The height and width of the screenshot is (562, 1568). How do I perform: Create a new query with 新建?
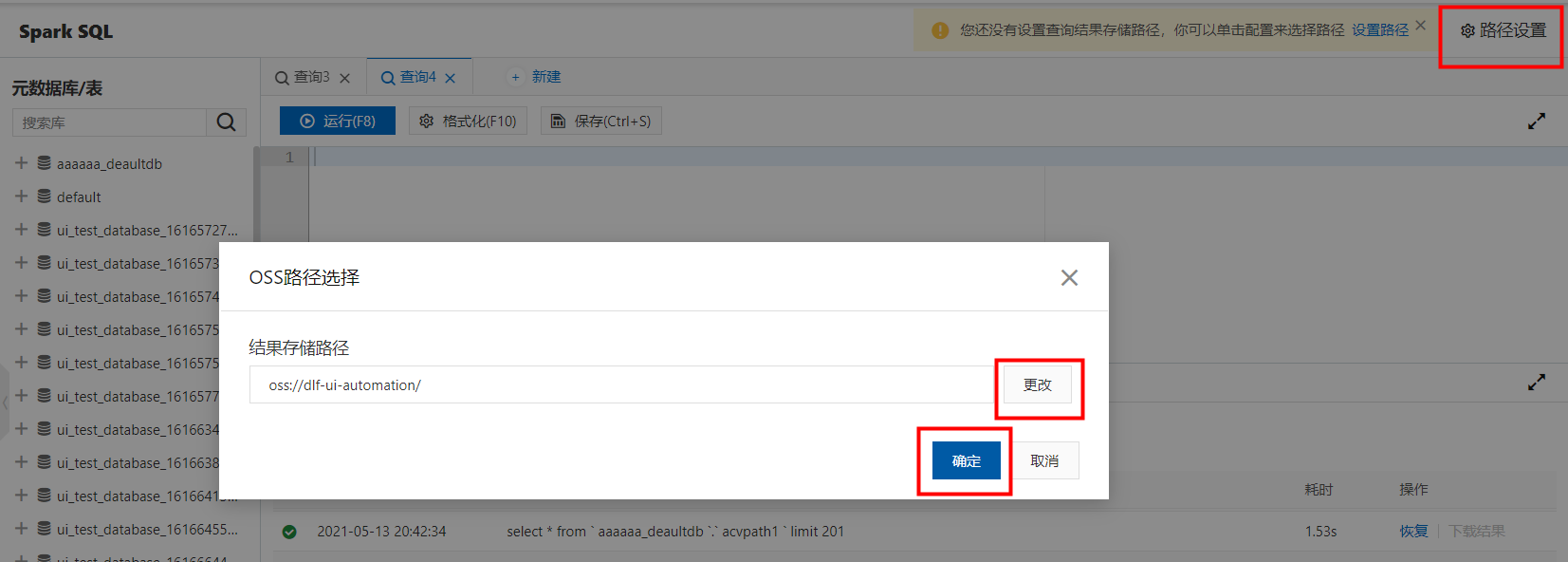536,77
